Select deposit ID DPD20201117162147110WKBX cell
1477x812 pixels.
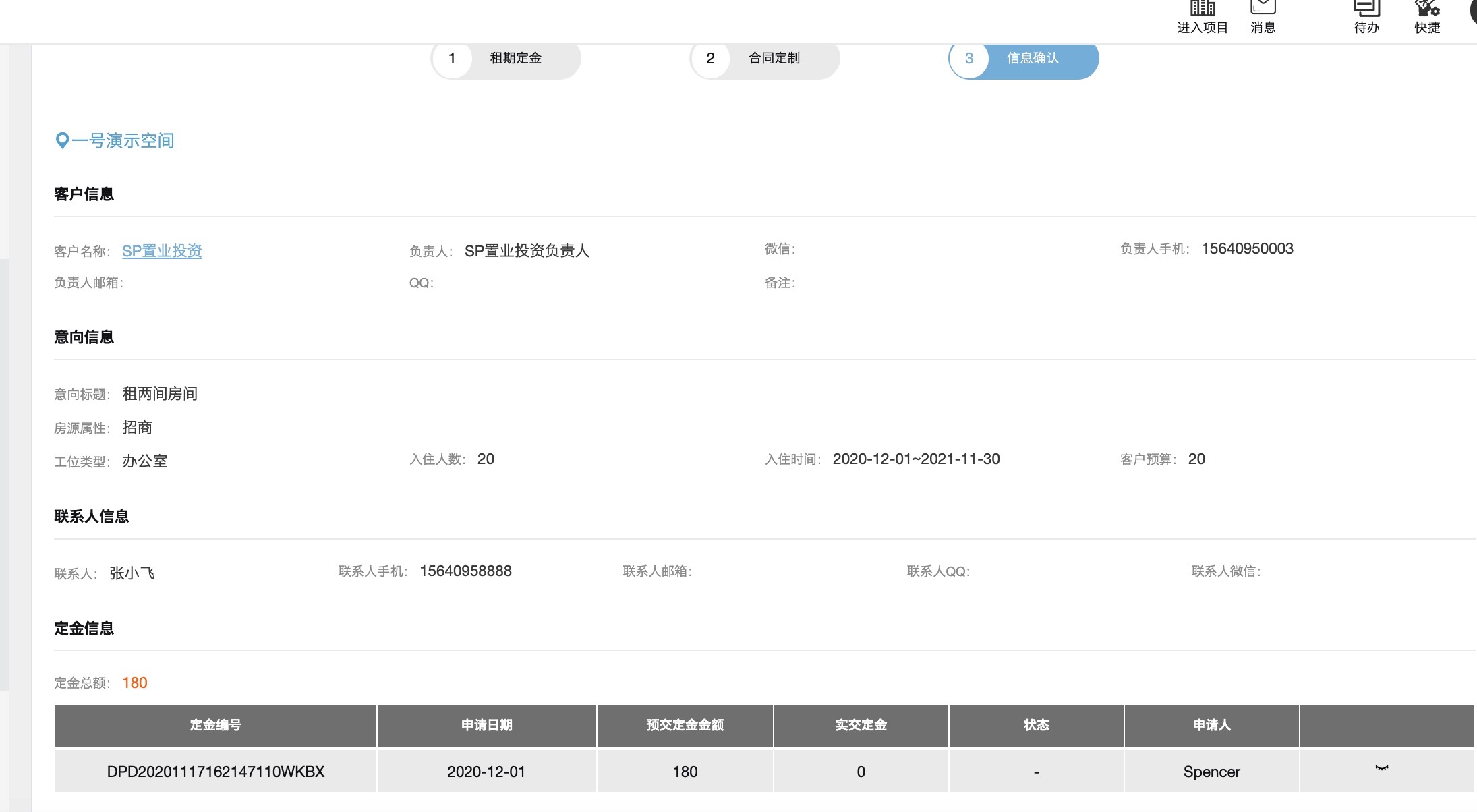215,772
